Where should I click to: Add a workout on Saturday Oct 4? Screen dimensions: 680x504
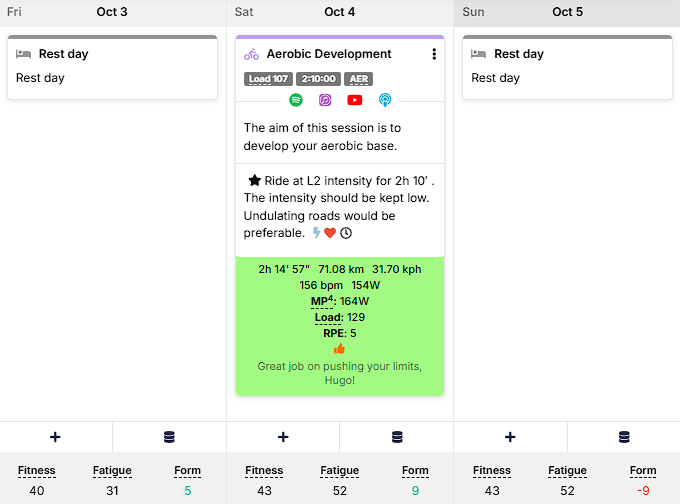(283, 437)
